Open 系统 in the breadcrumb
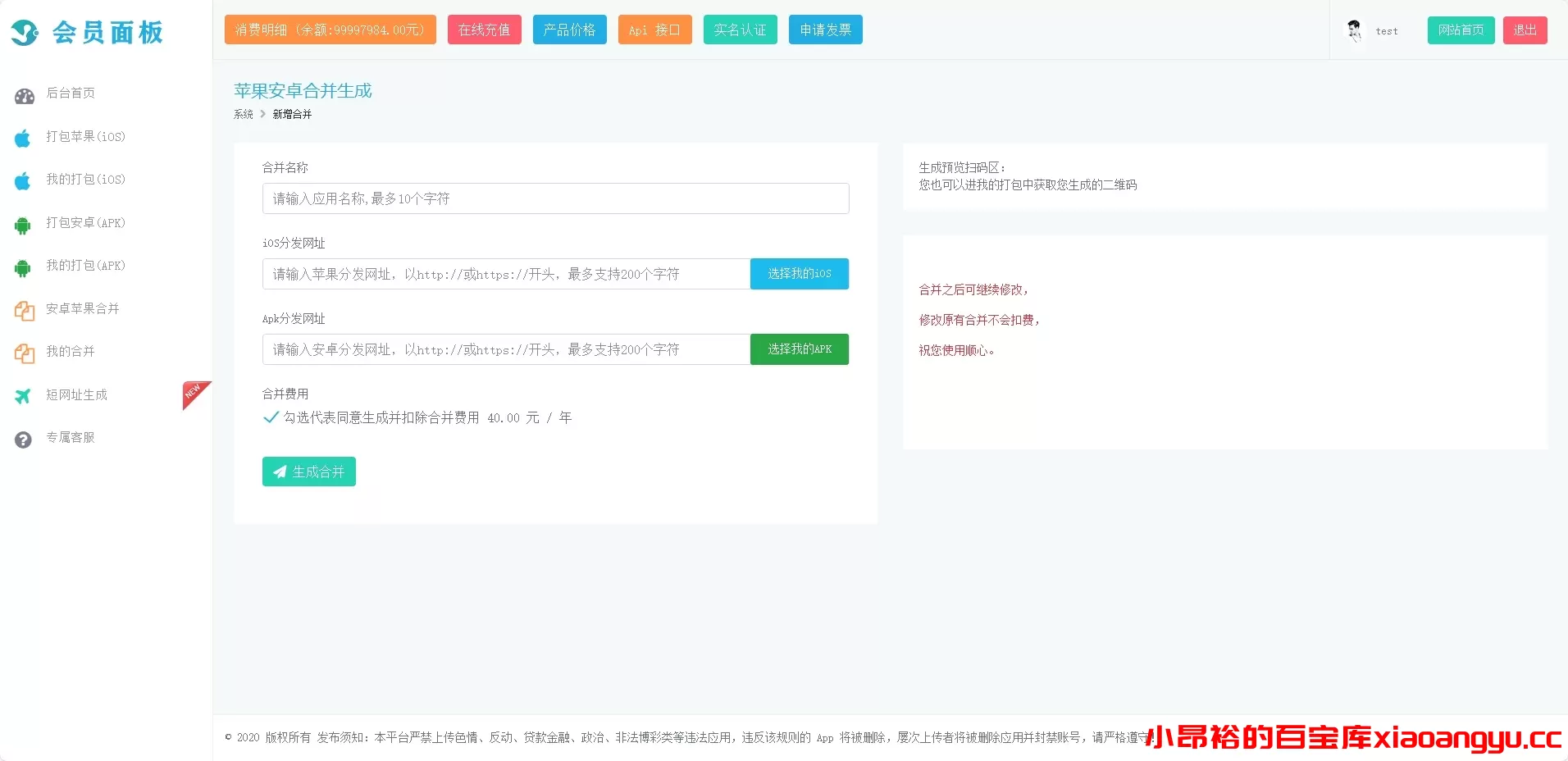This screenshot has height=761, width=1568. click(x=243, y=114)
